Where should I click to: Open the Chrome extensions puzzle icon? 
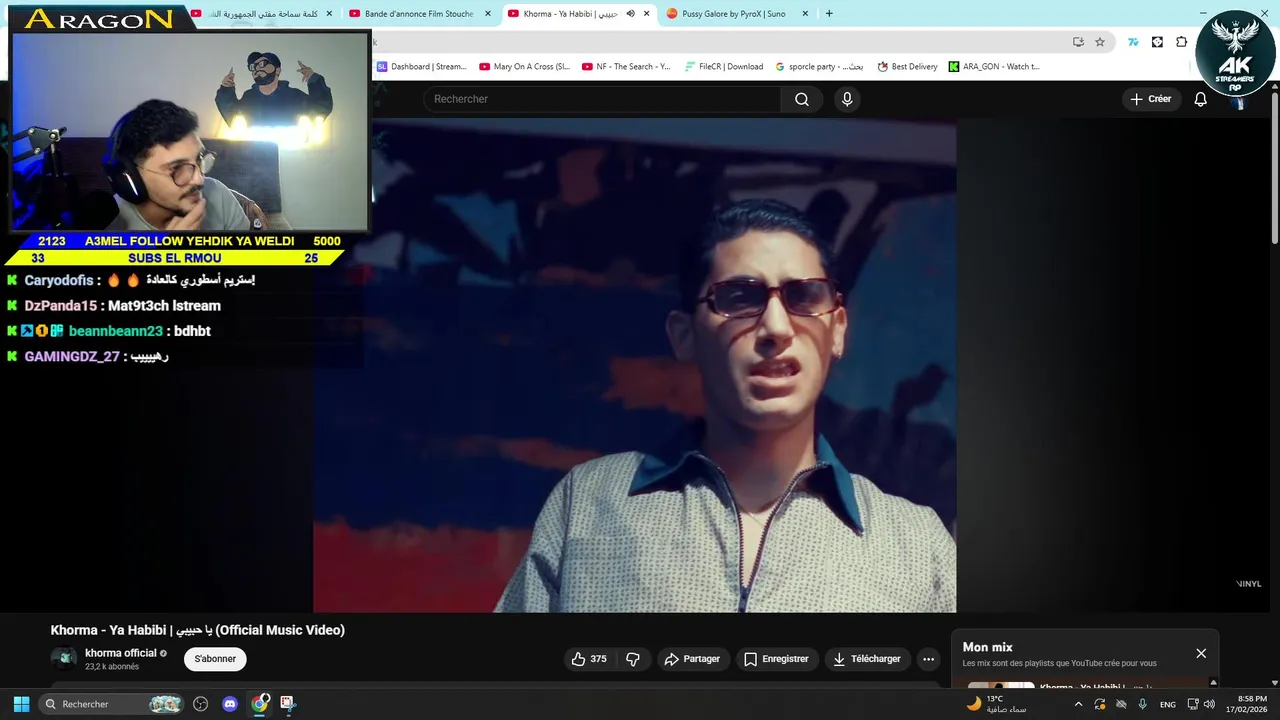tap(1182, 42)
